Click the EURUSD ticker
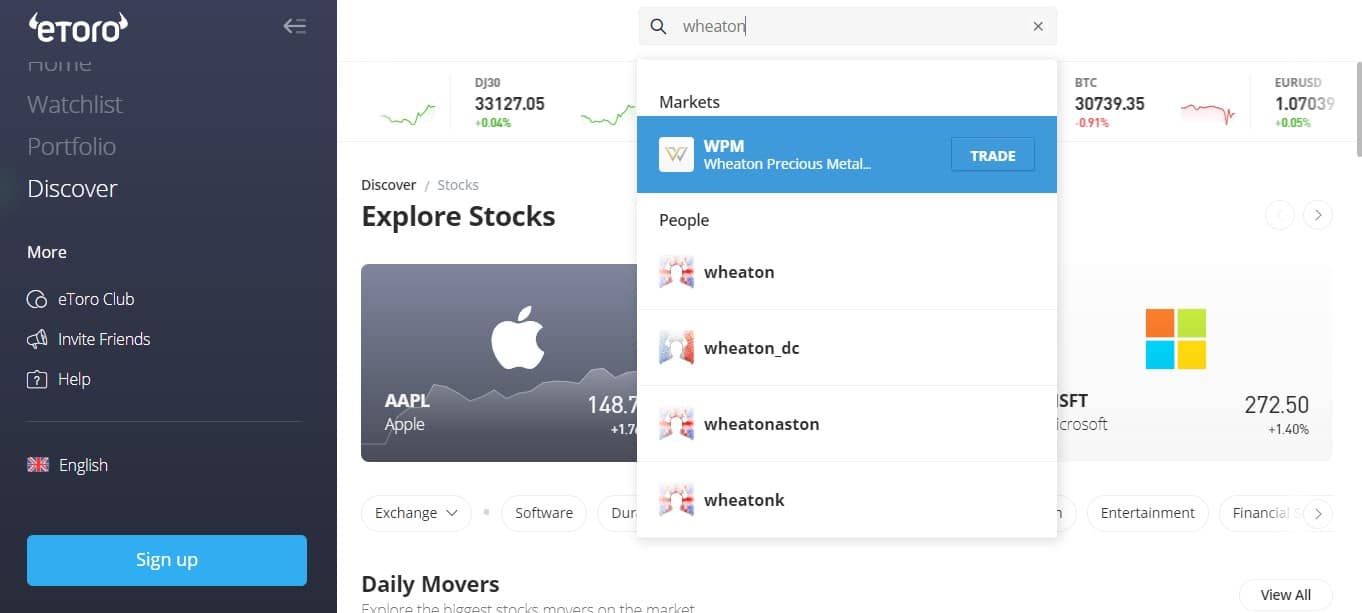Viewport: 1362px width, 613px height. (1305, 103)
